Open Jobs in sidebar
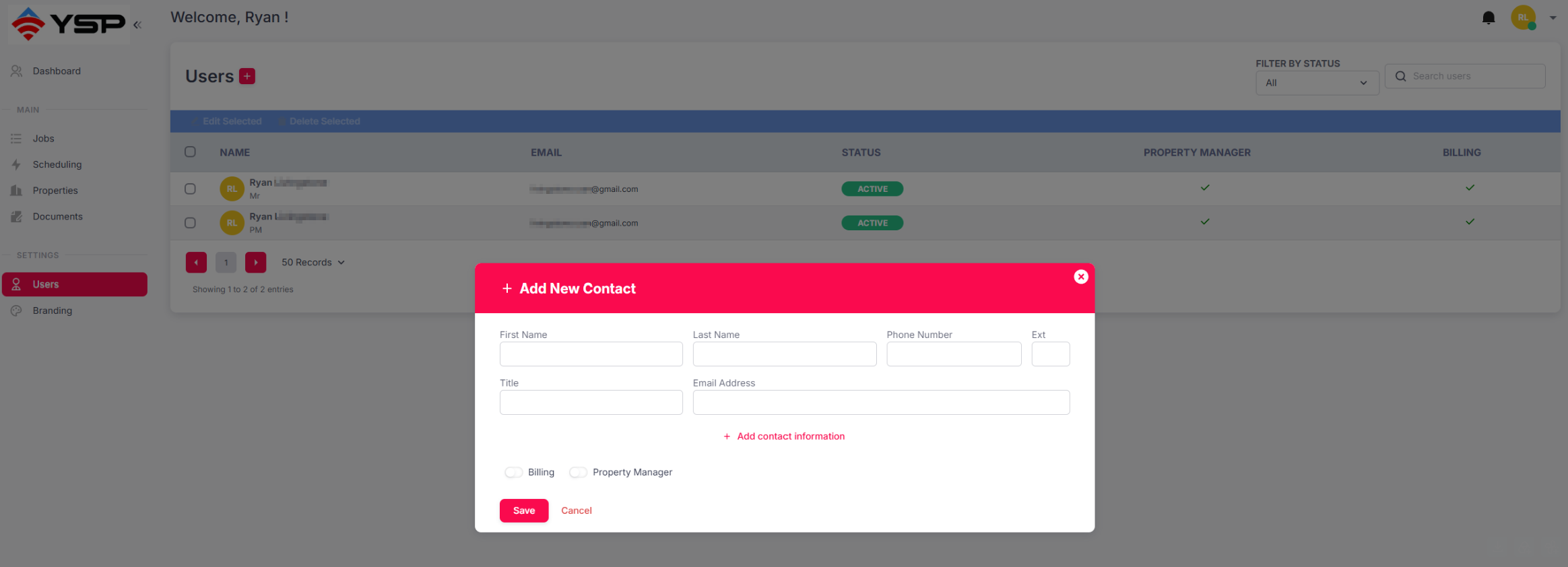Image resolution: width=1568 pixels, height=567 pixels. tap(44, 139)
